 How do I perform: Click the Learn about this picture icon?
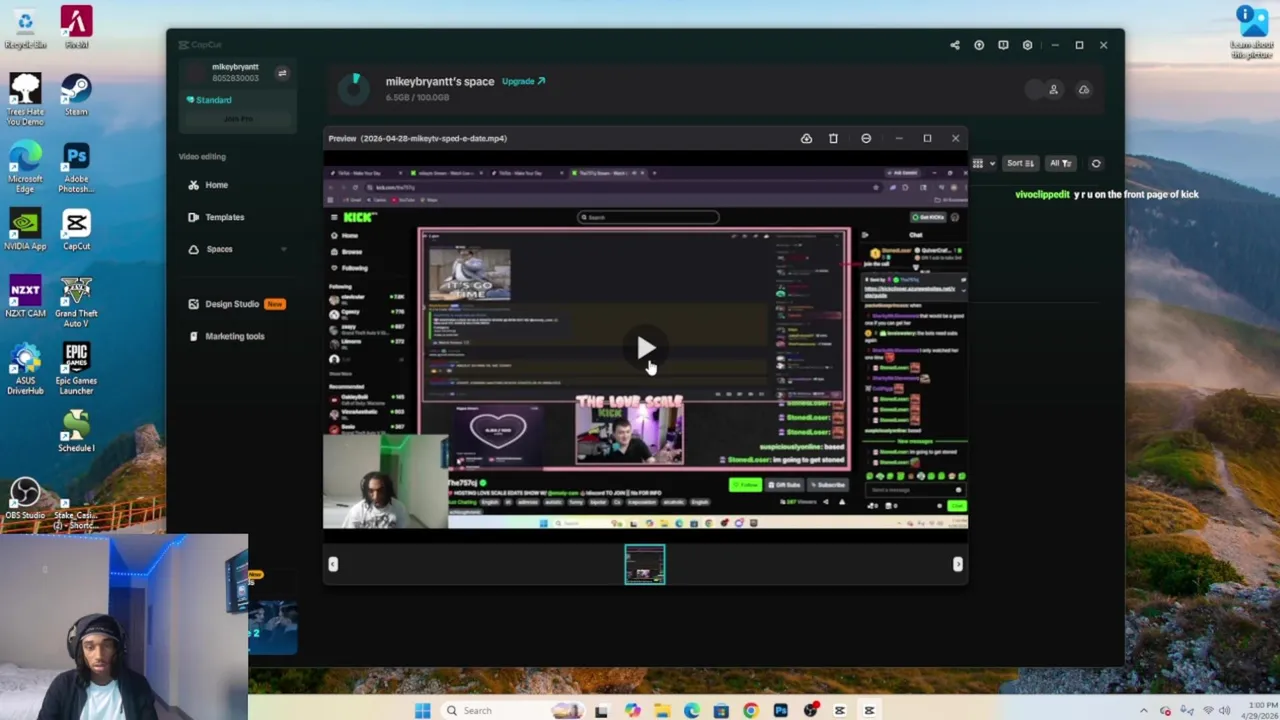(x=1250, y=33)
